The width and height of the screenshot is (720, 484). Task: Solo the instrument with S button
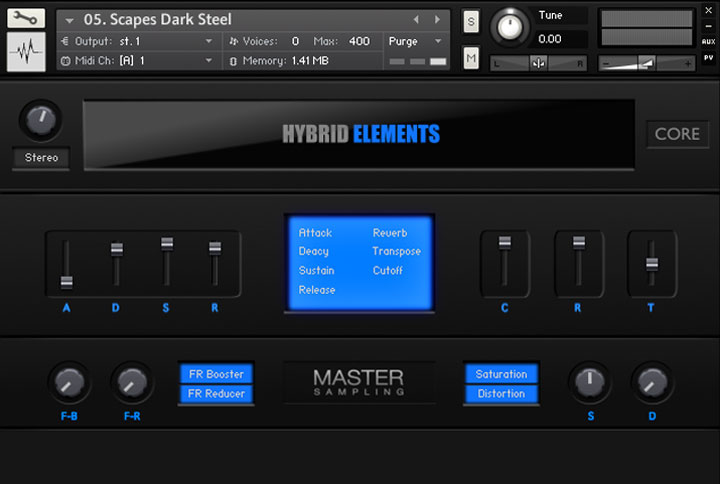[471, 22]
